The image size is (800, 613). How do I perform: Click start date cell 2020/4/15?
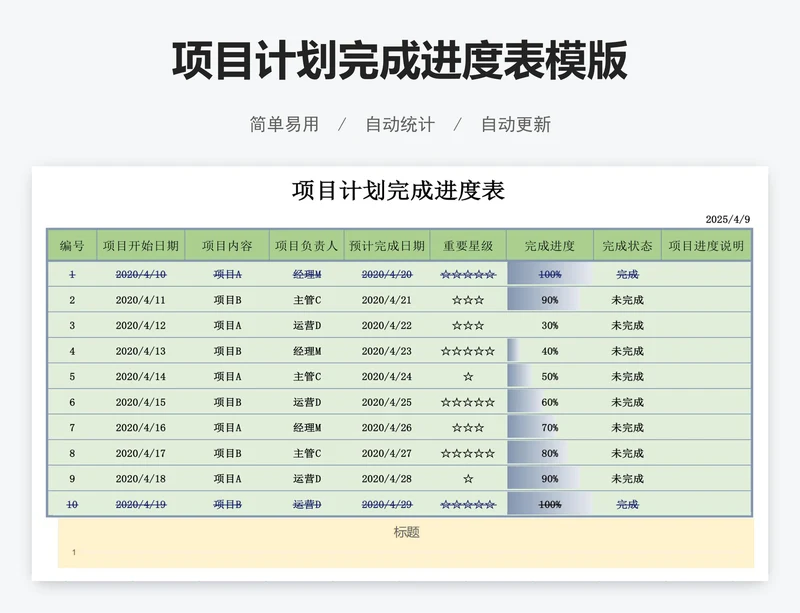coord(141,402)
